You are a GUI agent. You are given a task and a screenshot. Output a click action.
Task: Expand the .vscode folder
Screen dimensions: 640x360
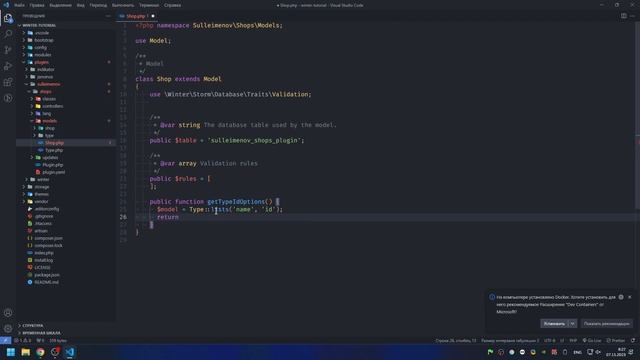(x=42, y=33)
